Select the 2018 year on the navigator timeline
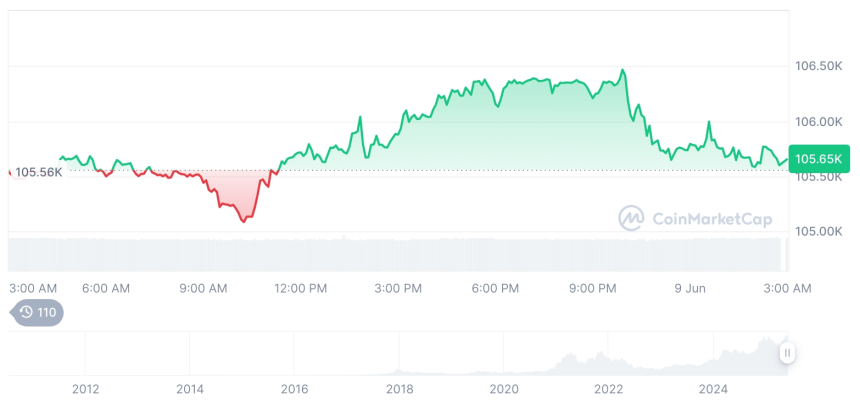Viewport: 860px width, 401px height. tap(399, 388)
